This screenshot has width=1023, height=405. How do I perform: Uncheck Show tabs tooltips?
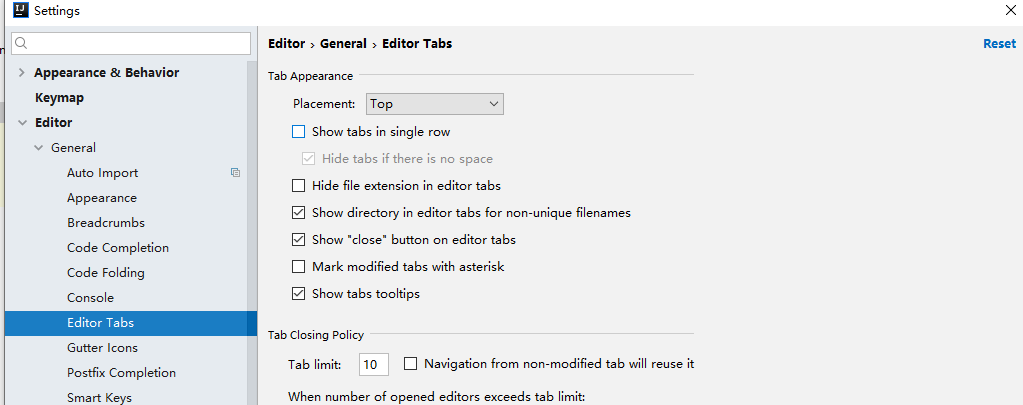tap(298, 294)
